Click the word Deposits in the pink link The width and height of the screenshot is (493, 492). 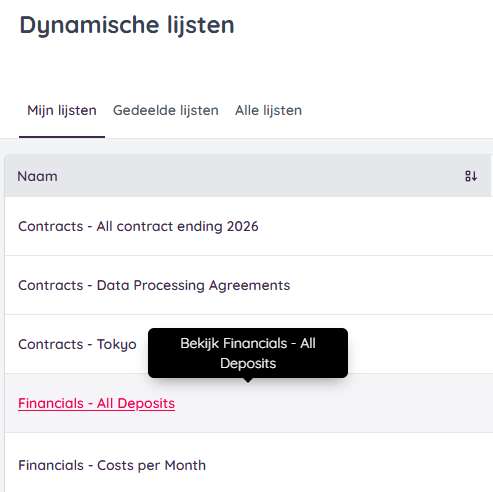click(146, 404)
